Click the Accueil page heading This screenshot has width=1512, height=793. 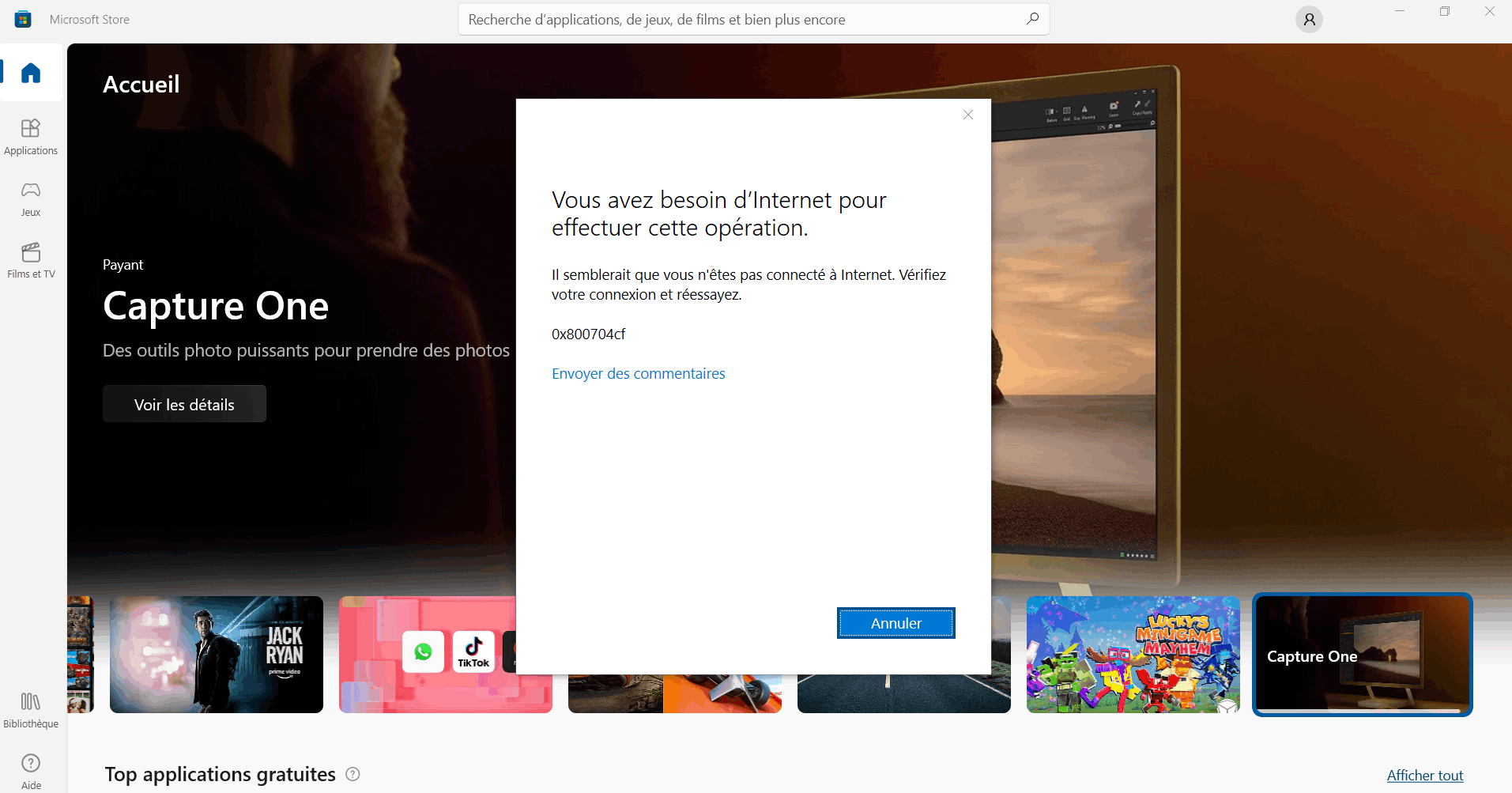141,85
